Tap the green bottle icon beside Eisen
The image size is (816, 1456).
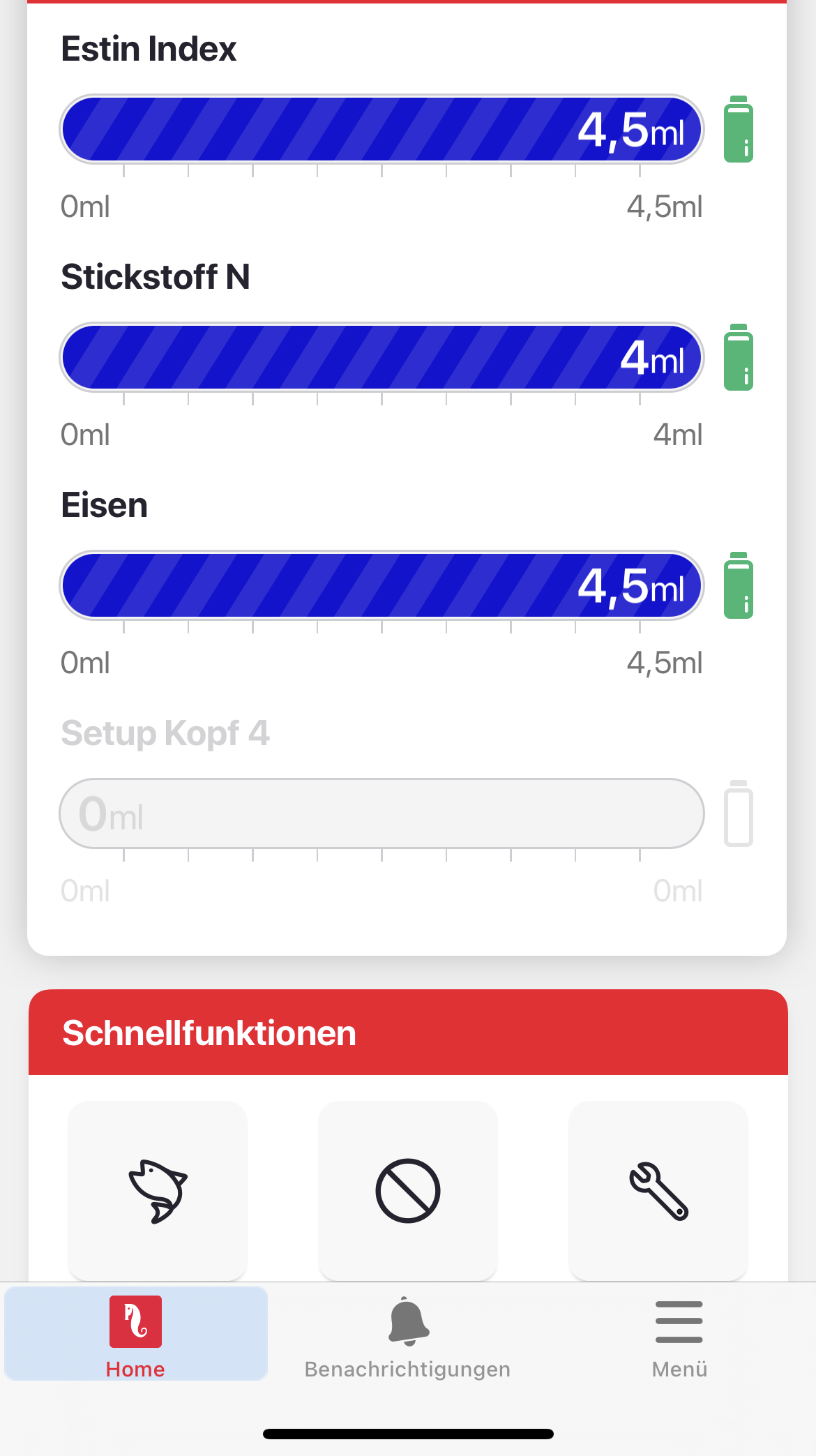(738, 585)
